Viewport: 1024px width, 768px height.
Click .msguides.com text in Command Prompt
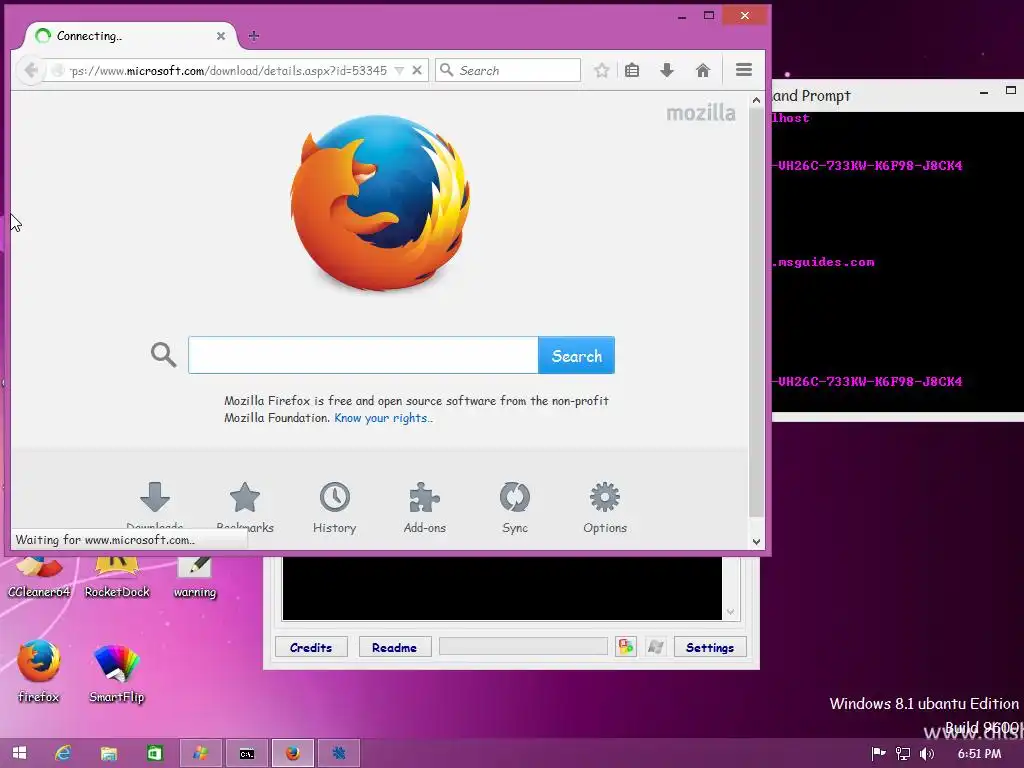point(824,262)
